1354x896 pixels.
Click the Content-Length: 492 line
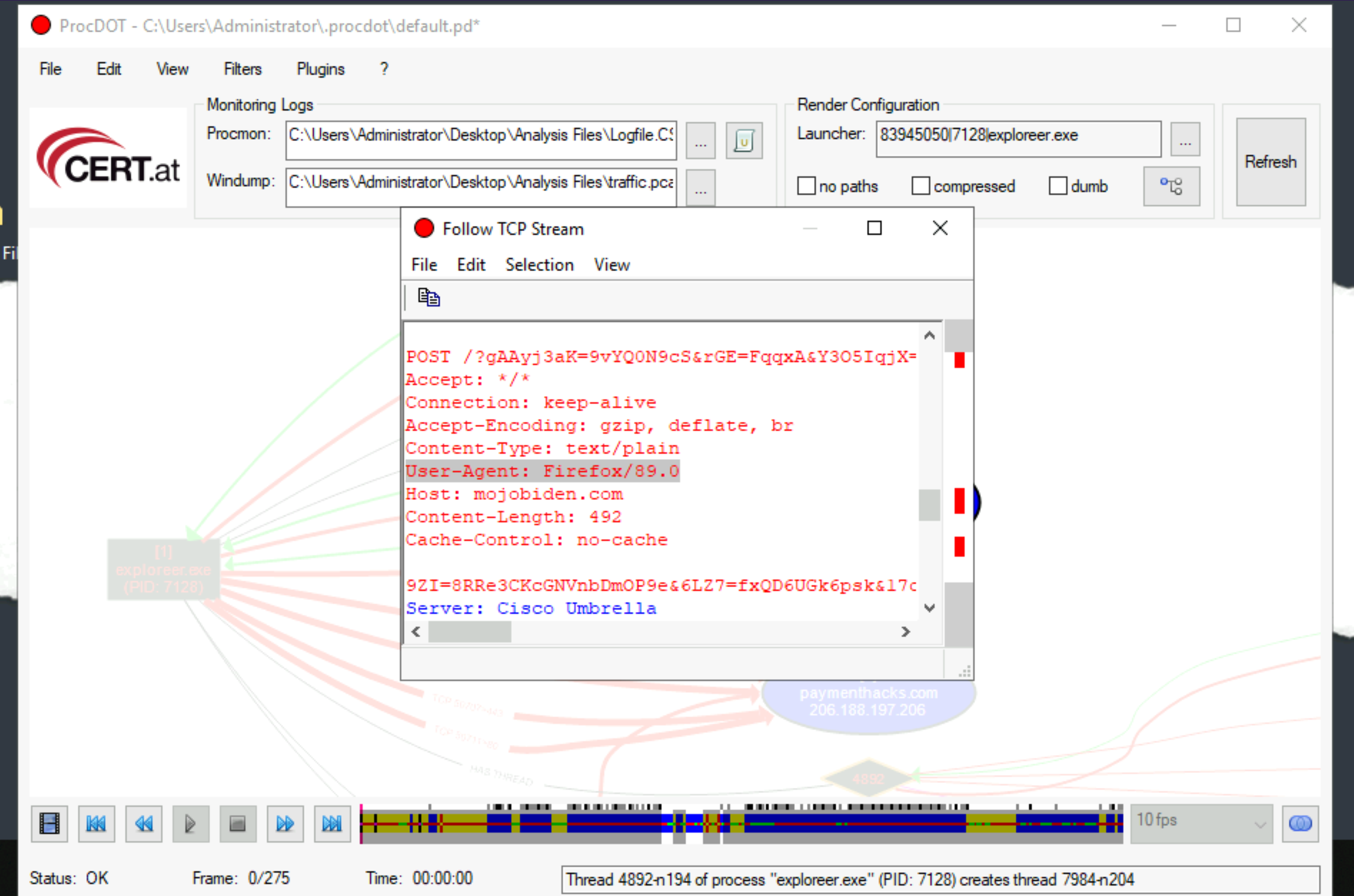pyautogui.click(x=514, y=517)
